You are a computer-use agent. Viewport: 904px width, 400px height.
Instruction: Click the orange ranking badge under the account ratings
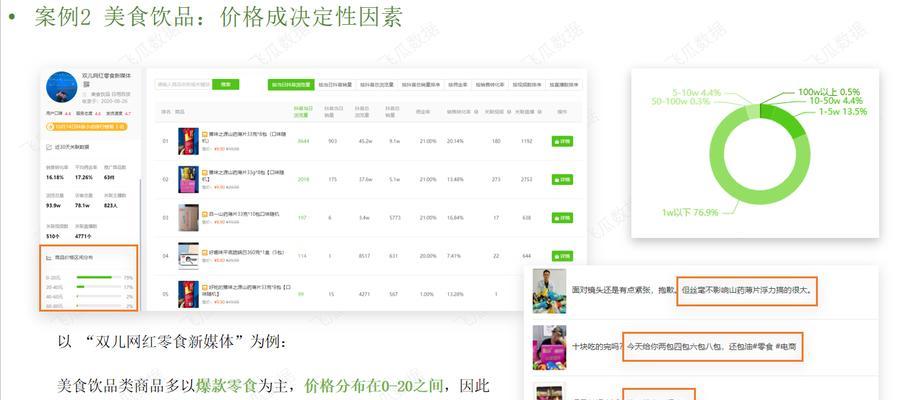point(87,126)
